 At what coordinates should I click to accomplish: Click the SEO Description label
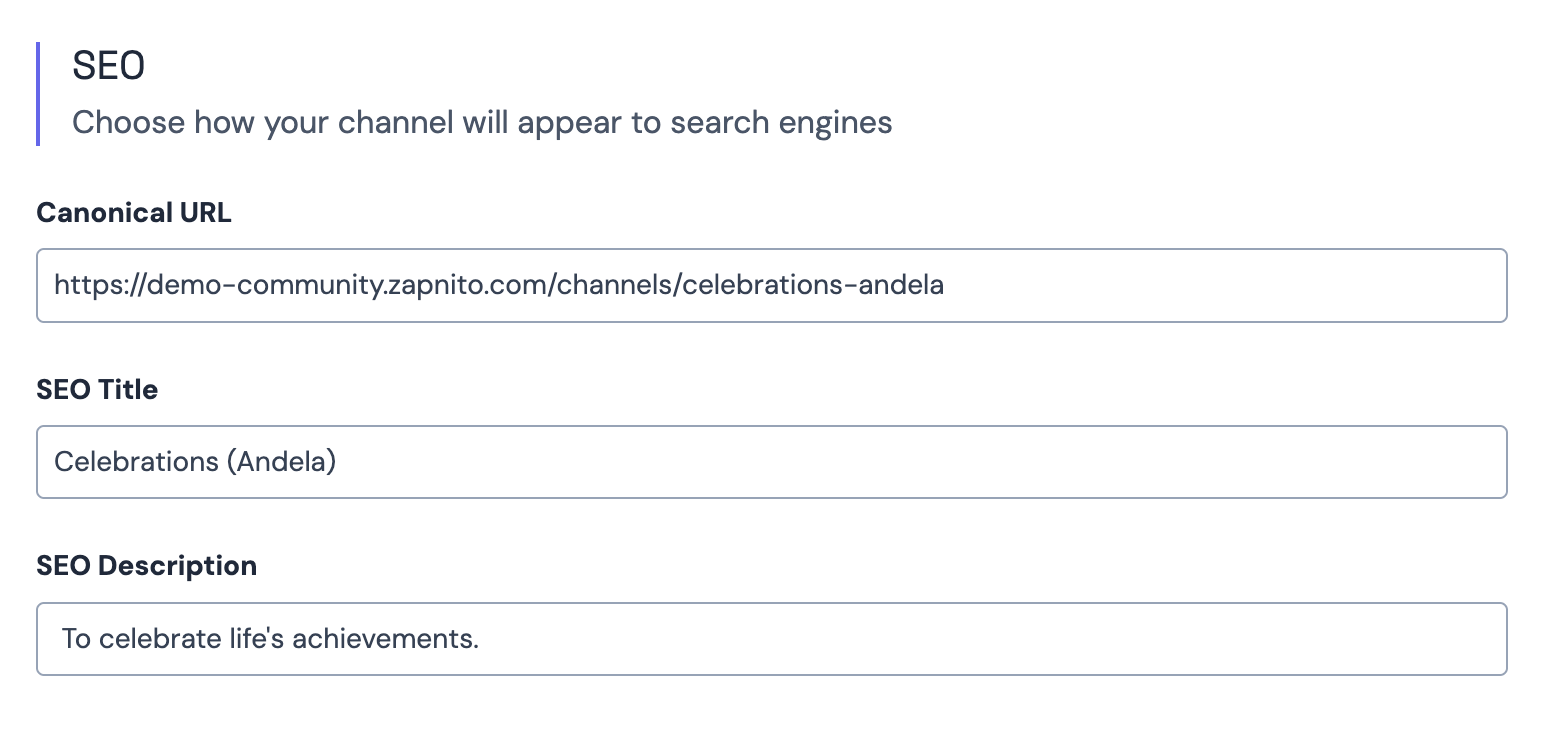coord(147,566)
